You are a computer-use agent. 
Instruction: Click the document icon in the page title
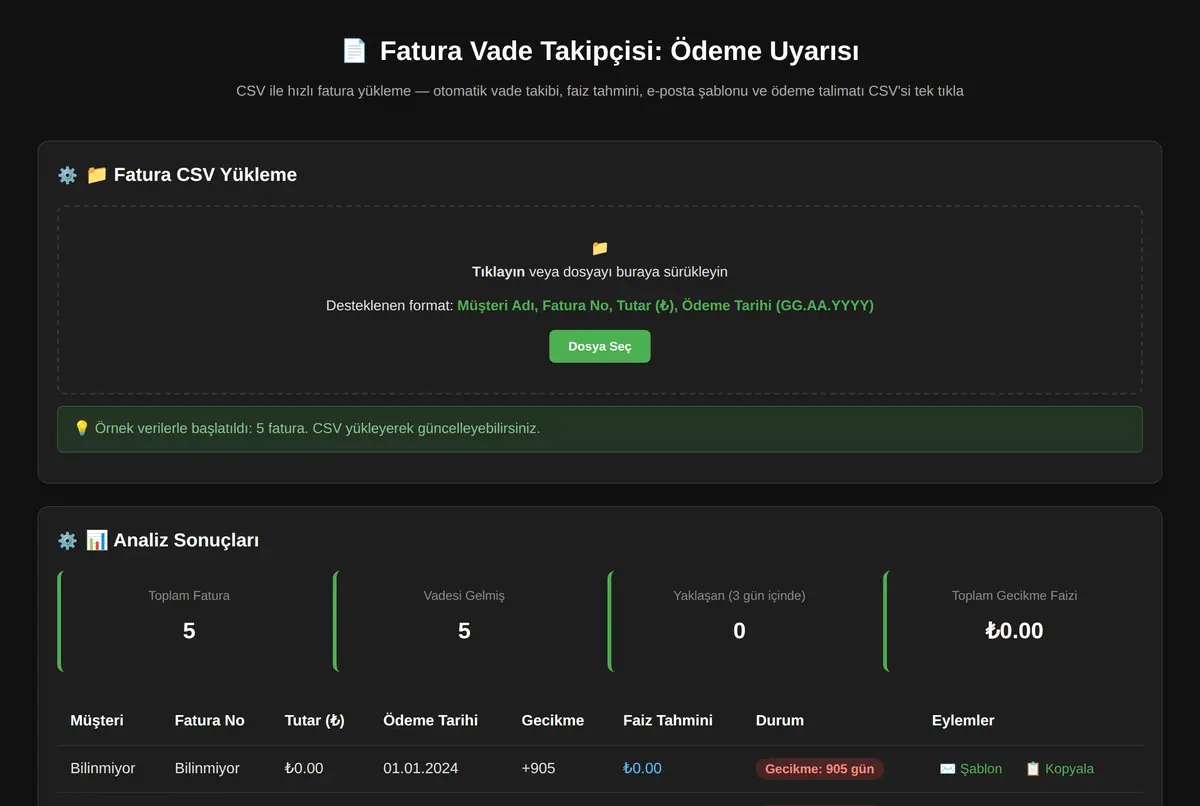(354, 51)
